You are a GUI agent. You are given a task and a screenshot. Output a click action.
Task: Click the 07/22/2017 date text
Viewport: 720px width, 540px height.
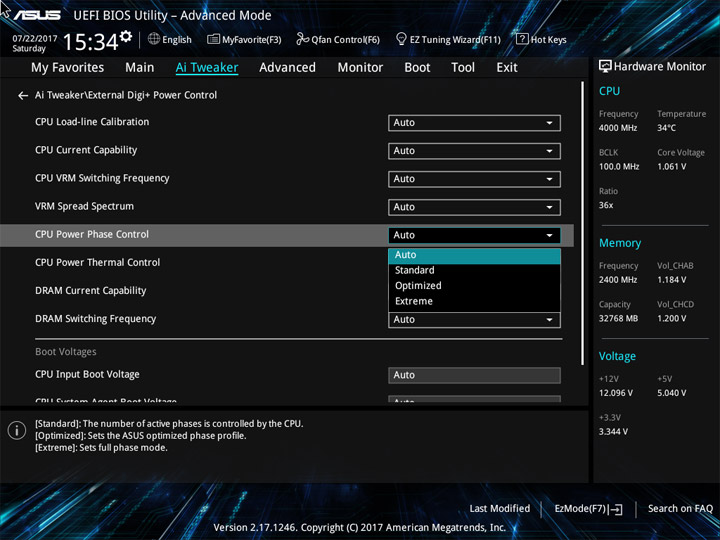pyautogui.click(x=35, y=39)
